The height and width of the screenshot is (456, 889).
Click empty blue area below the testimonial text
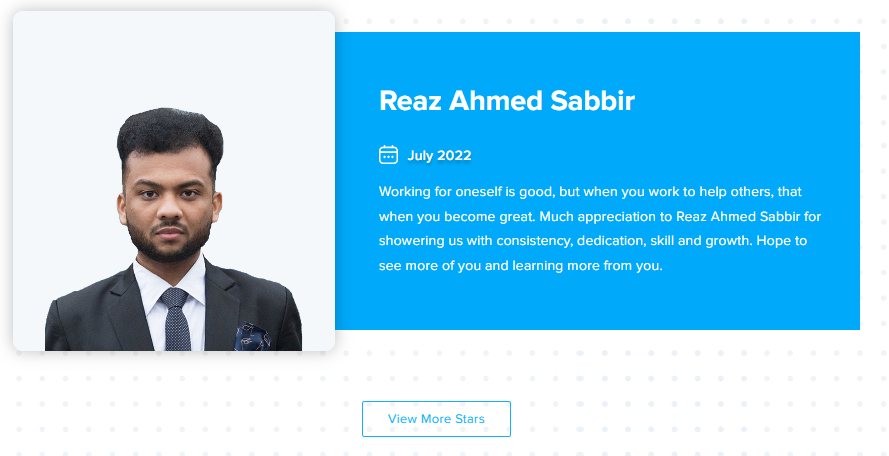pos(597,303)
